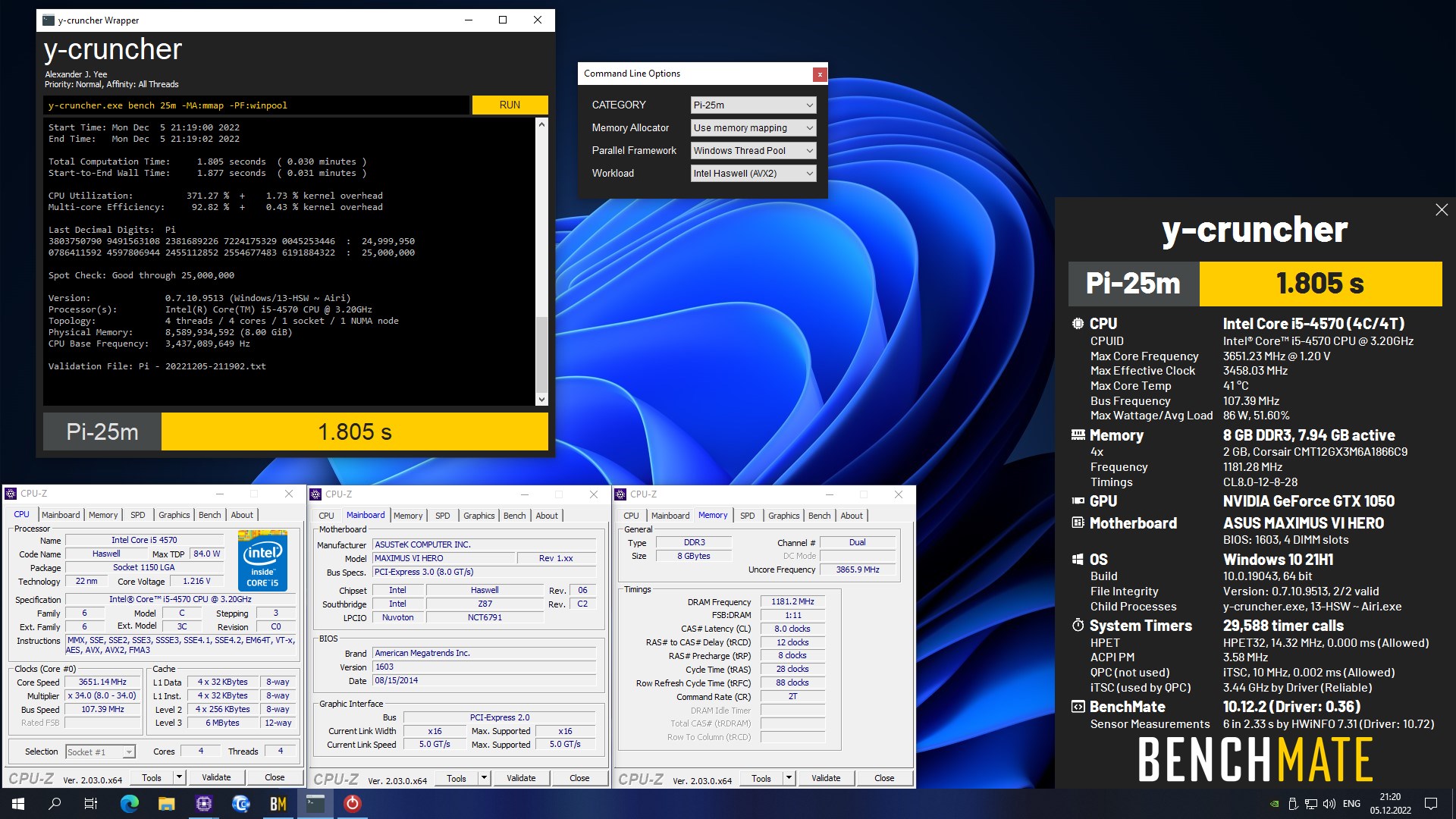Image resolution: width=1456 pixels, height=819 pixels.
Task: Click Tools button in right CPU-Z window
Action: point(761,778)
